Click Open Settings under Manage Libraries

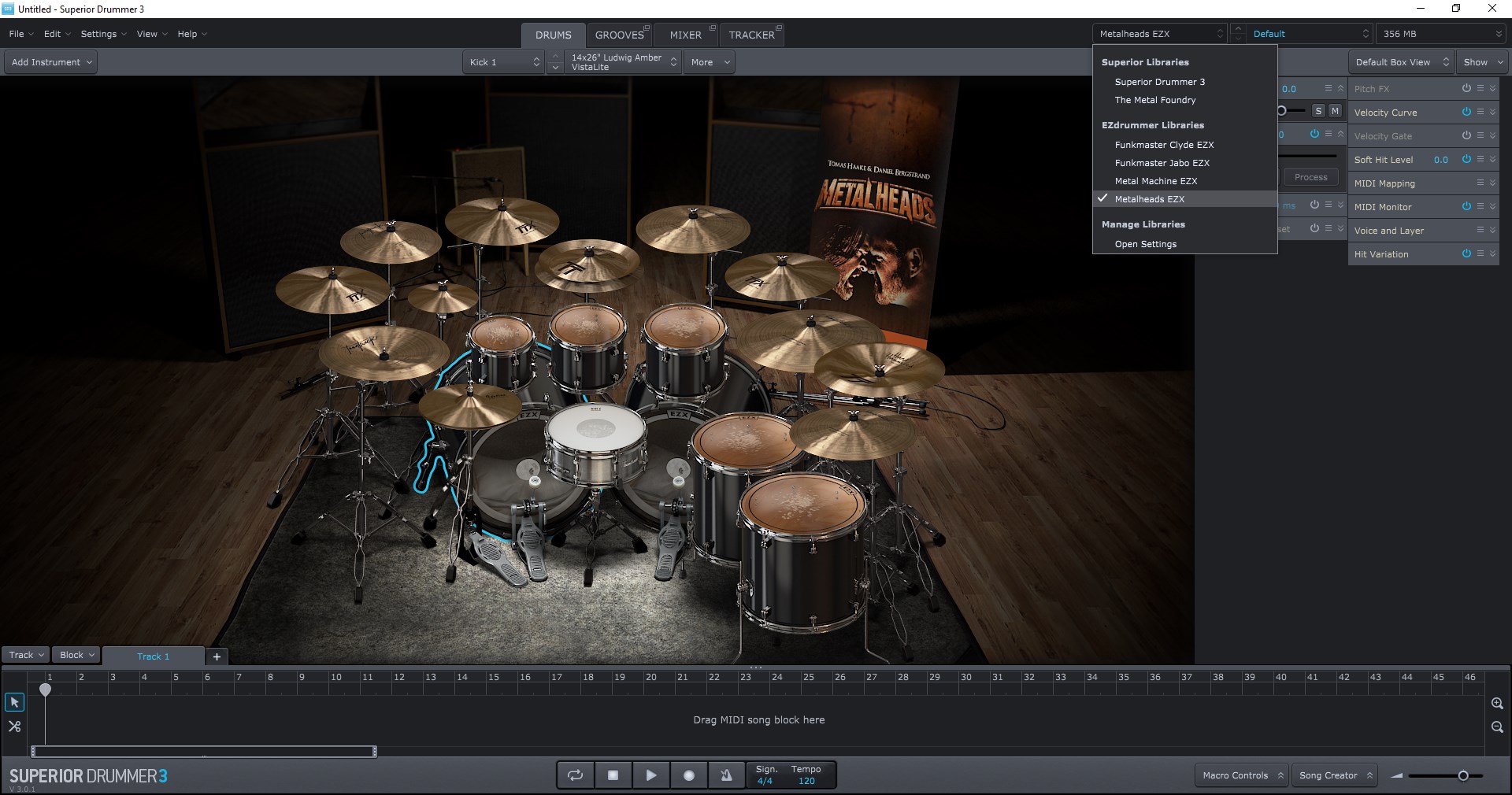(1145, 244)
